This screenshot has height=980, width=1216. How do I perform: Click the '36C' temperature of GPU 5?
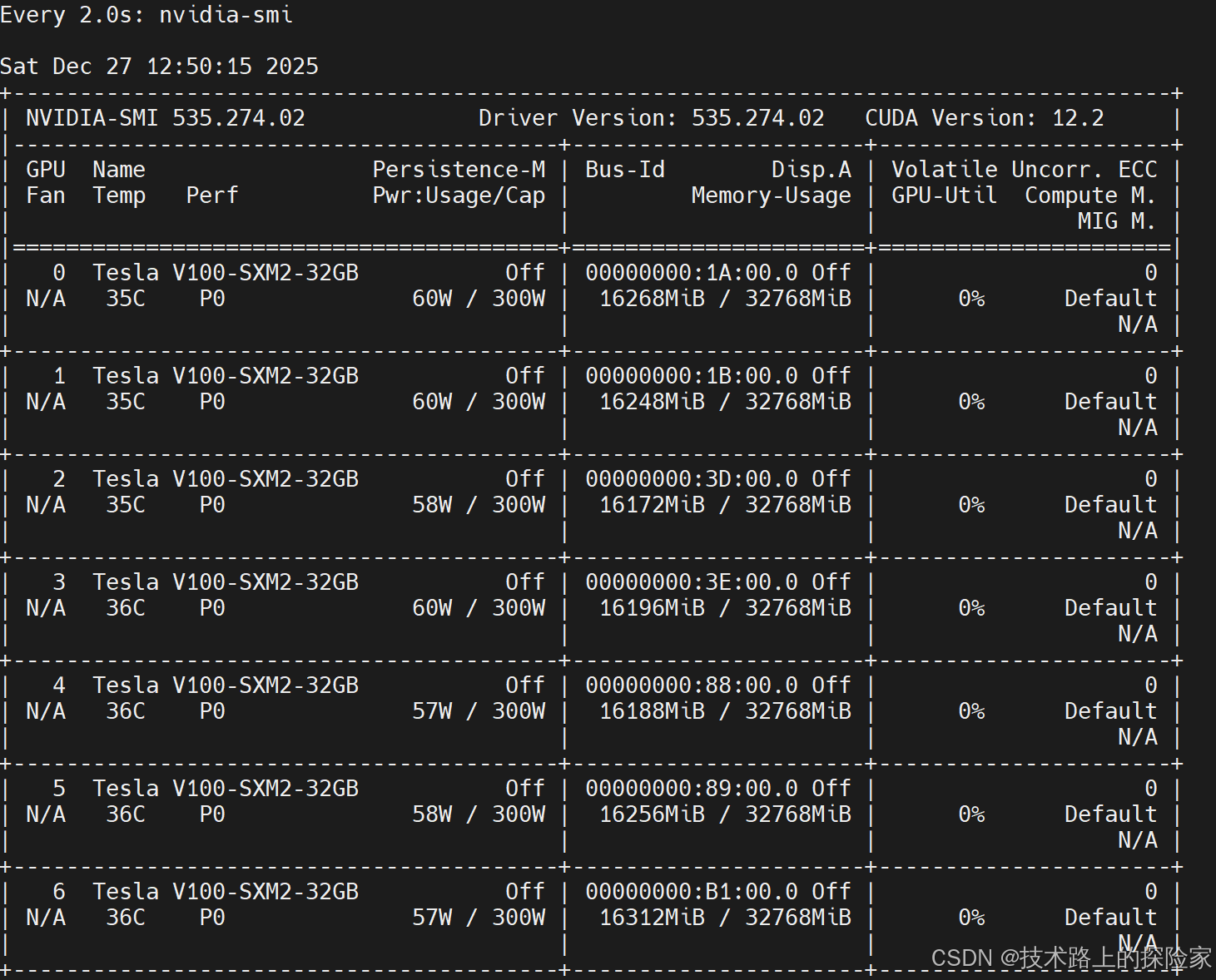126,814
